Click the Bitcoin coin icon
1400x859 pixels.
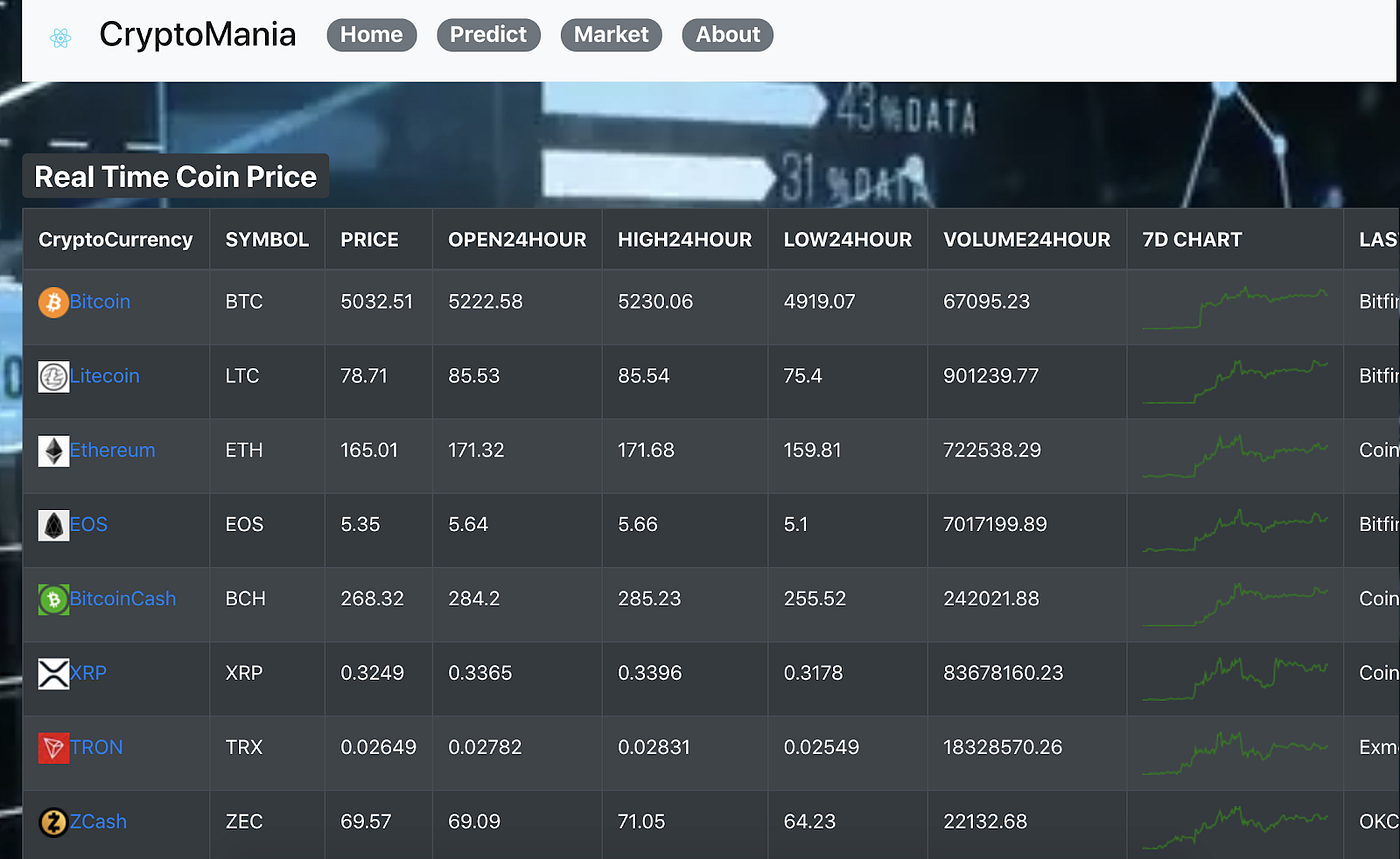(x=52, y=301)
